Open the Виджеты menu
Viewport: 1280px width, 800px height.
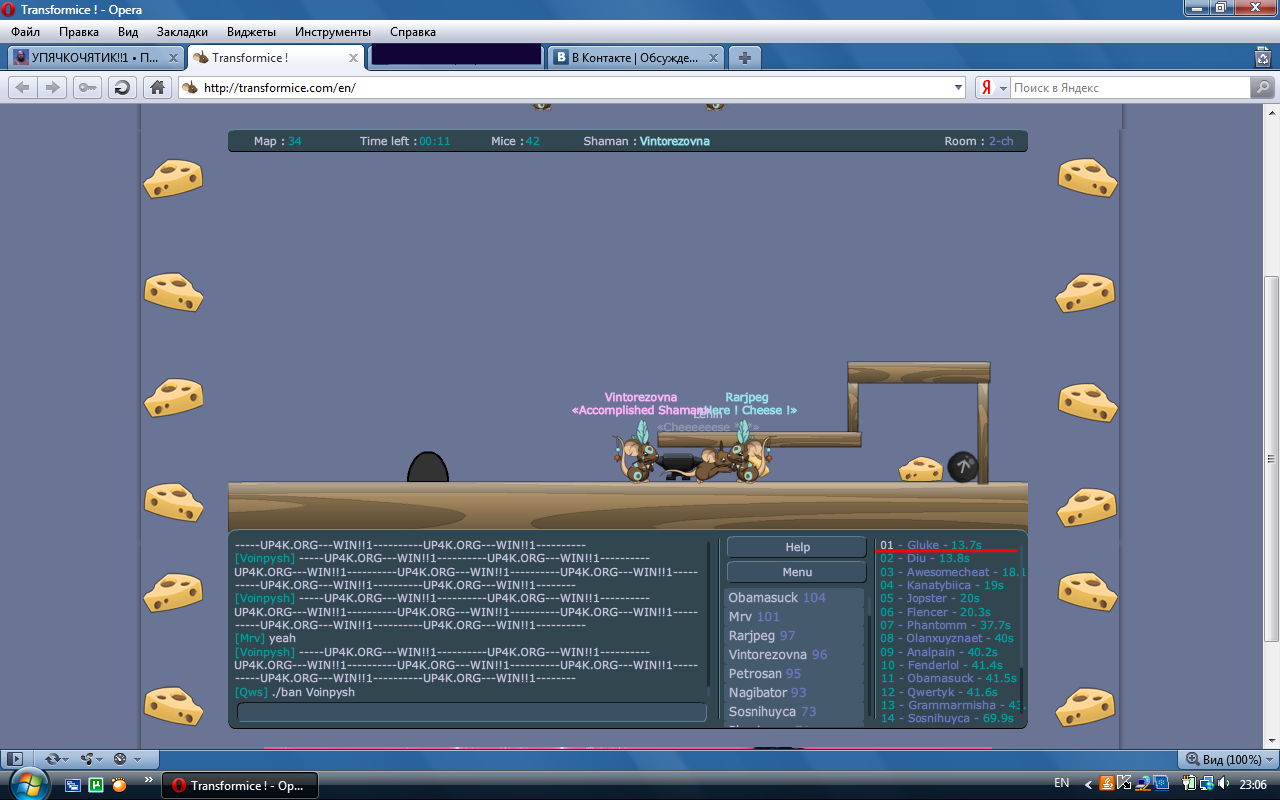pyautogui.click(x=251, y=32)
